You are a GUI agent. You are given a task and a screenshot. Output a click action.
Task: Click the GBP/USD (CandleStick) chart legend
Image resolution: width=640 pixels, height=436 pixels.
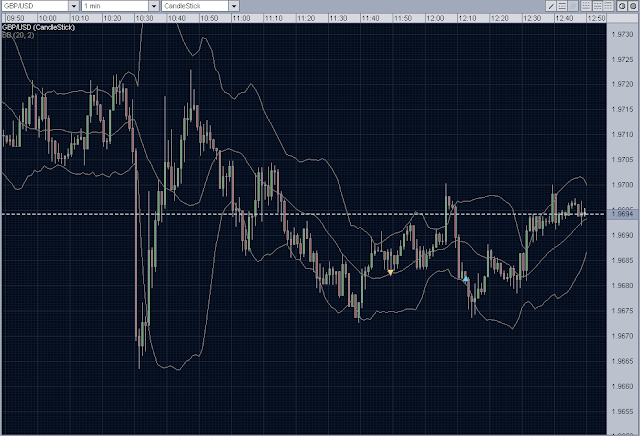pos(38,27)
